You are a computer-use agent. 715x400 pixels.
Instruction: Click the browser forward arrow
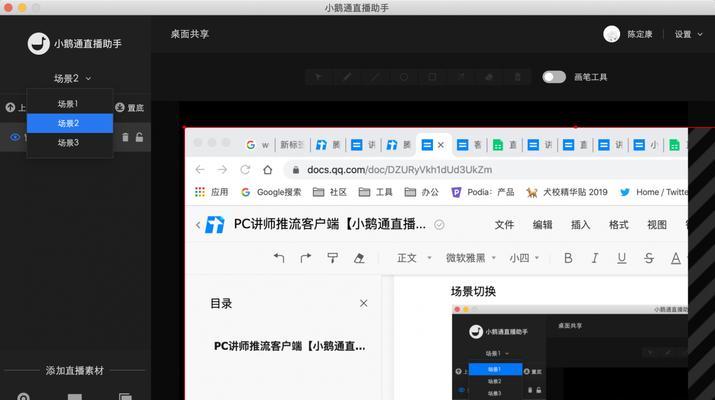[222, 170]
